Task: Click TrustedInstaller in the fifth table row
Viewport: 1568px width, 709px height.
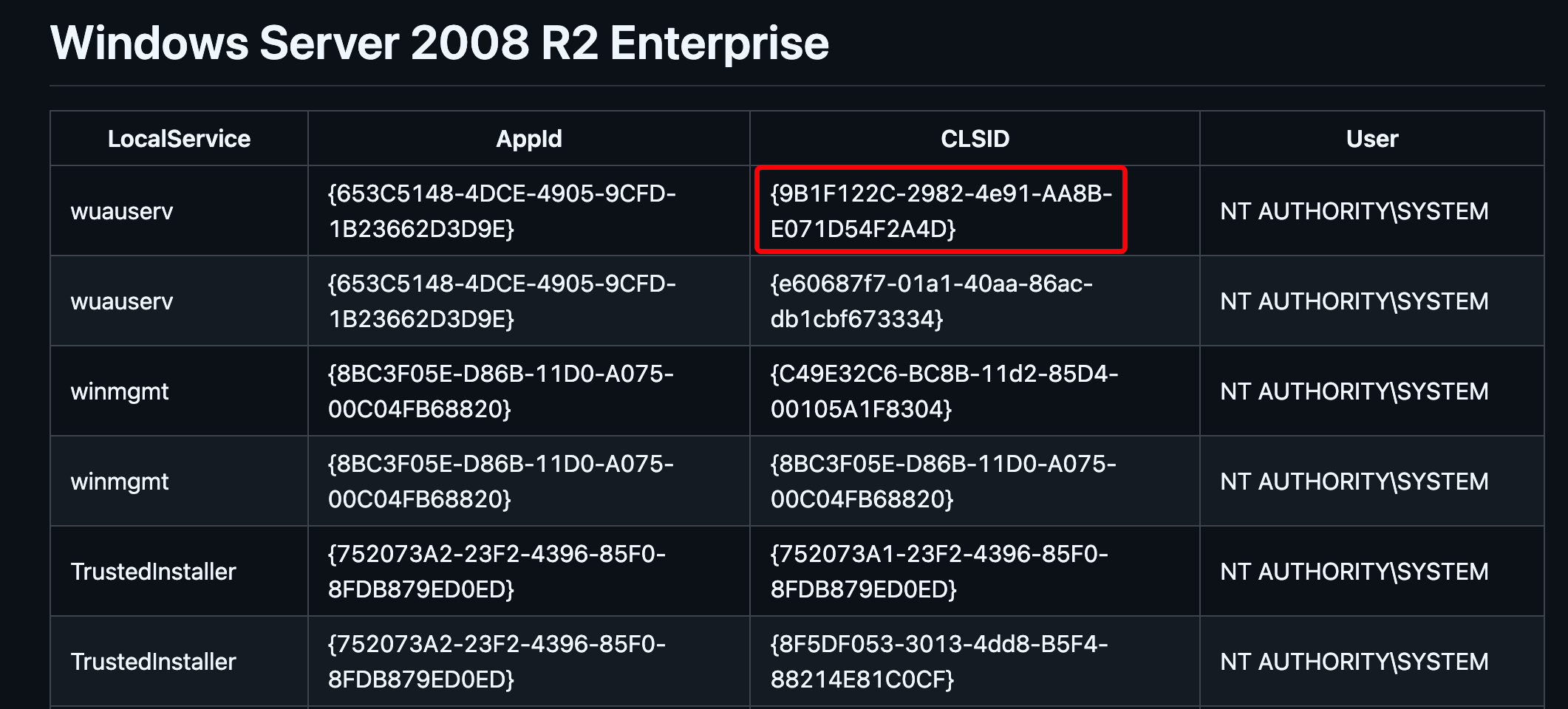Action: 153,572
